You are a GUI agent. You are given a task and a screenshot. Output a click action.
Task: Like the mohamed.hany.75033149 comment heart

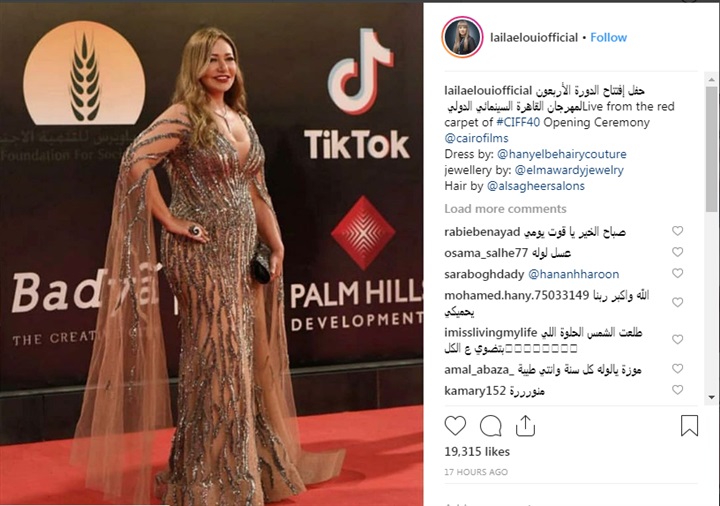click(677, 302)
